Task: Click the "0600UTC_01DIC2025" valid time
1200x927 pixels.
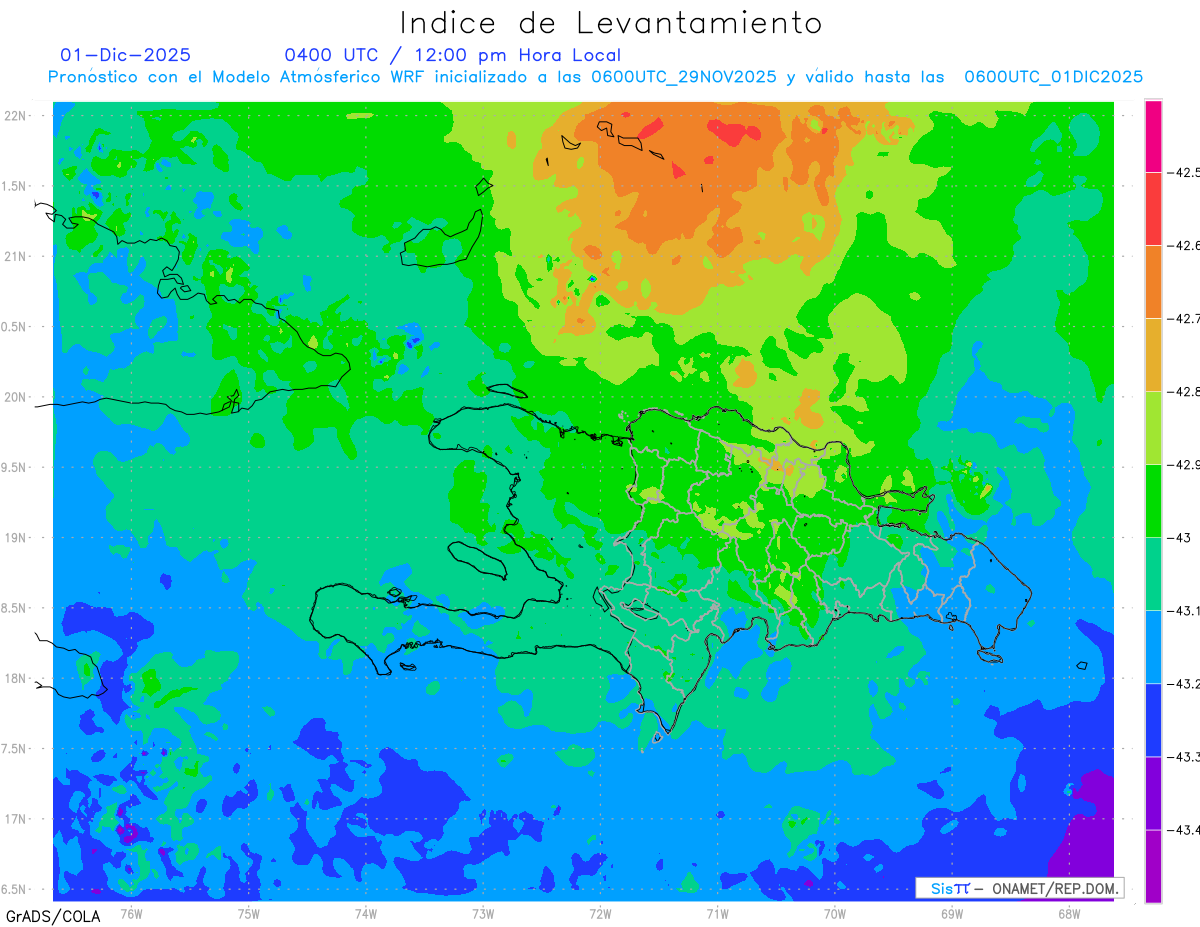Action: [1054, 77]
